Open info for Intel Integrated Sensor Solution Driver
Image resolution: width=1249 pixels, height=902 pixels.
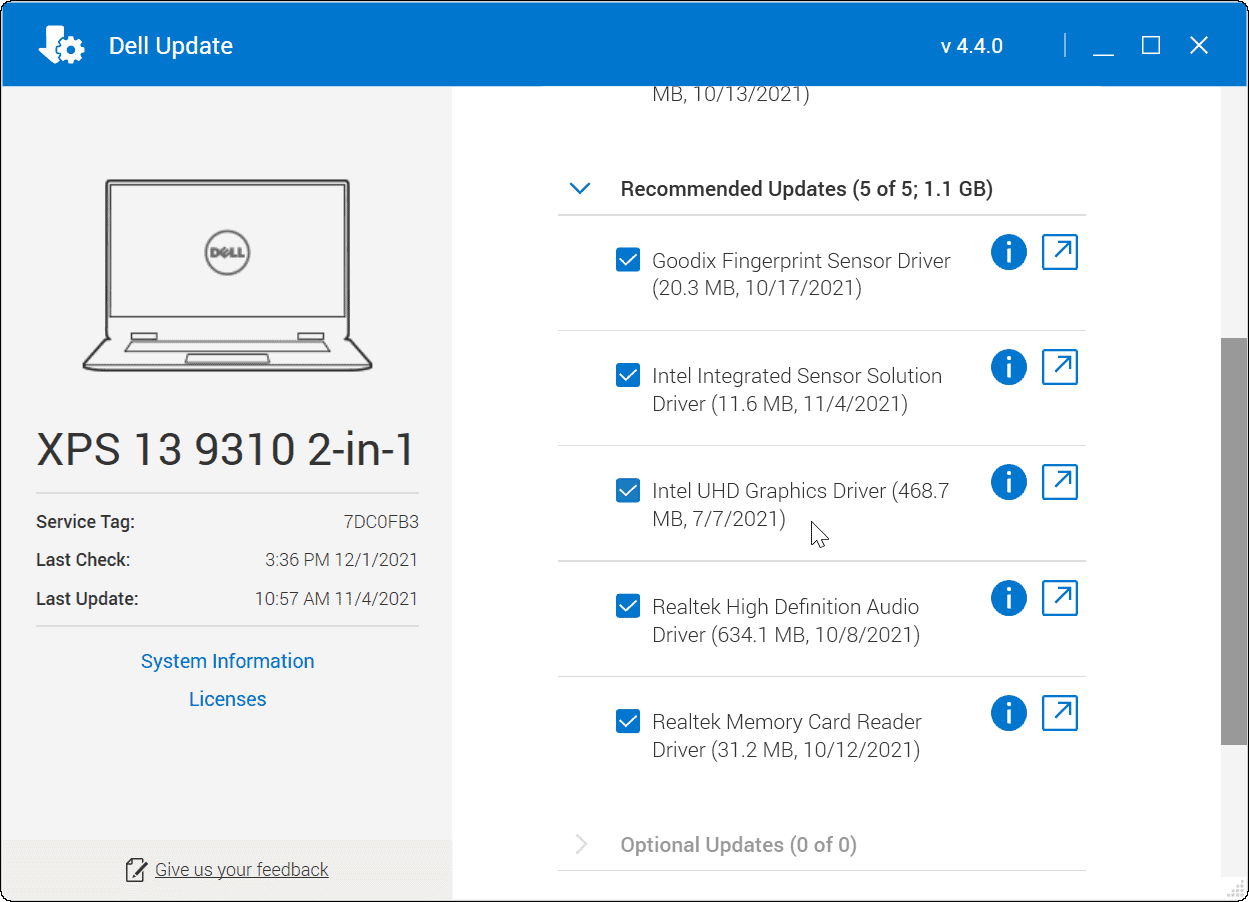coord(1008,367)
